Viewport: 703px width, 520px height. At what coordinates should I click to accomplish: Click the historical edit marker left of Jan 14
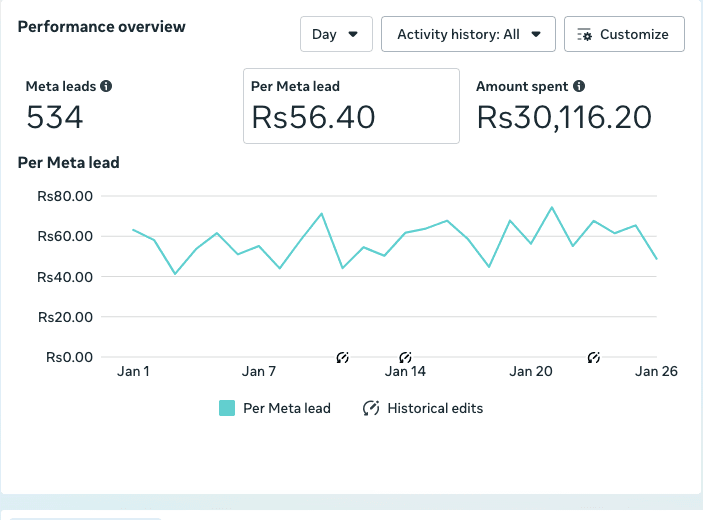point(343,357)
